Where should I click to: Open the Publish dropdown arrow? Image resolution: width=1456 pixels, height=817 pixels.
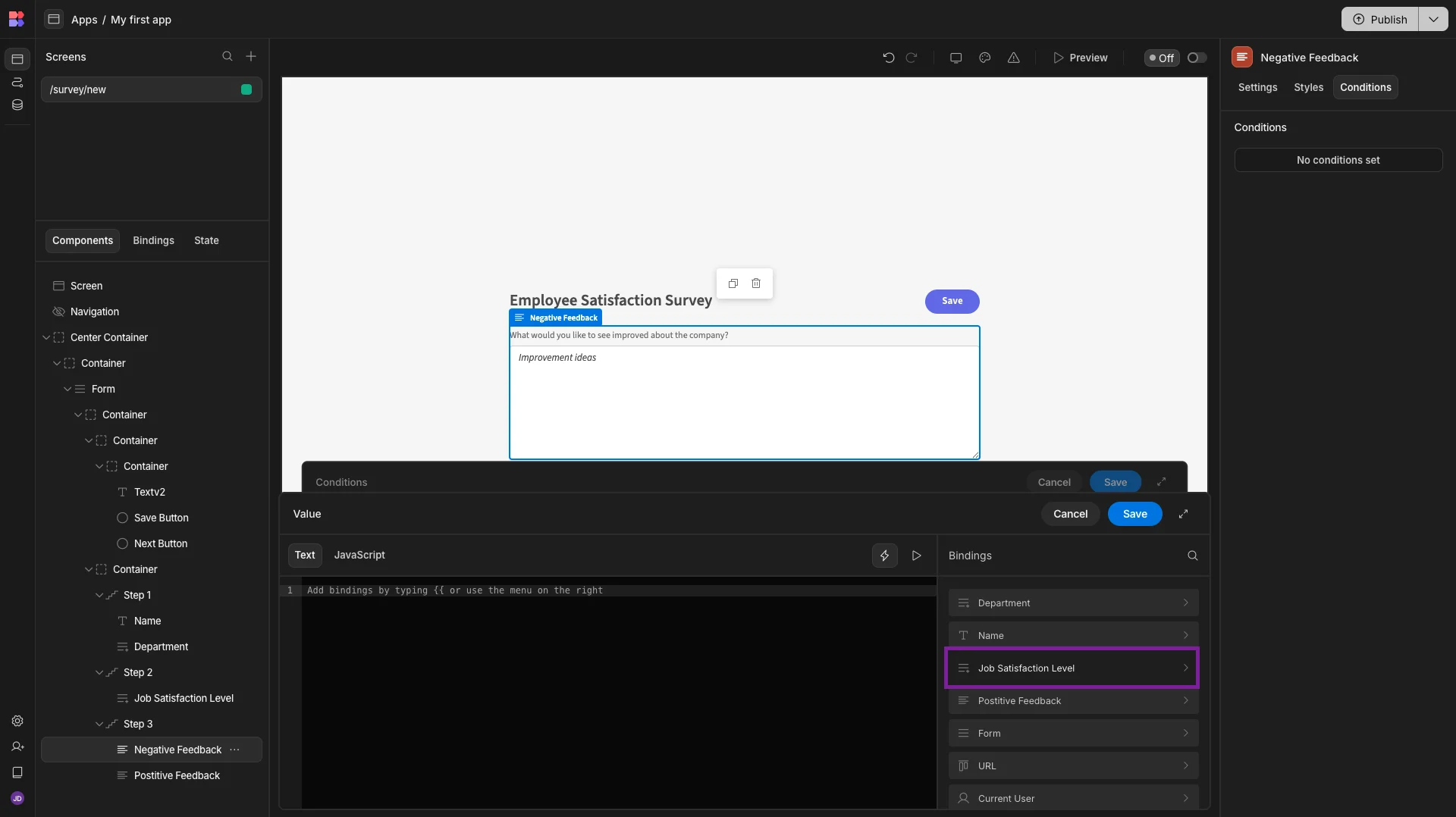(x=1433, y=19)
